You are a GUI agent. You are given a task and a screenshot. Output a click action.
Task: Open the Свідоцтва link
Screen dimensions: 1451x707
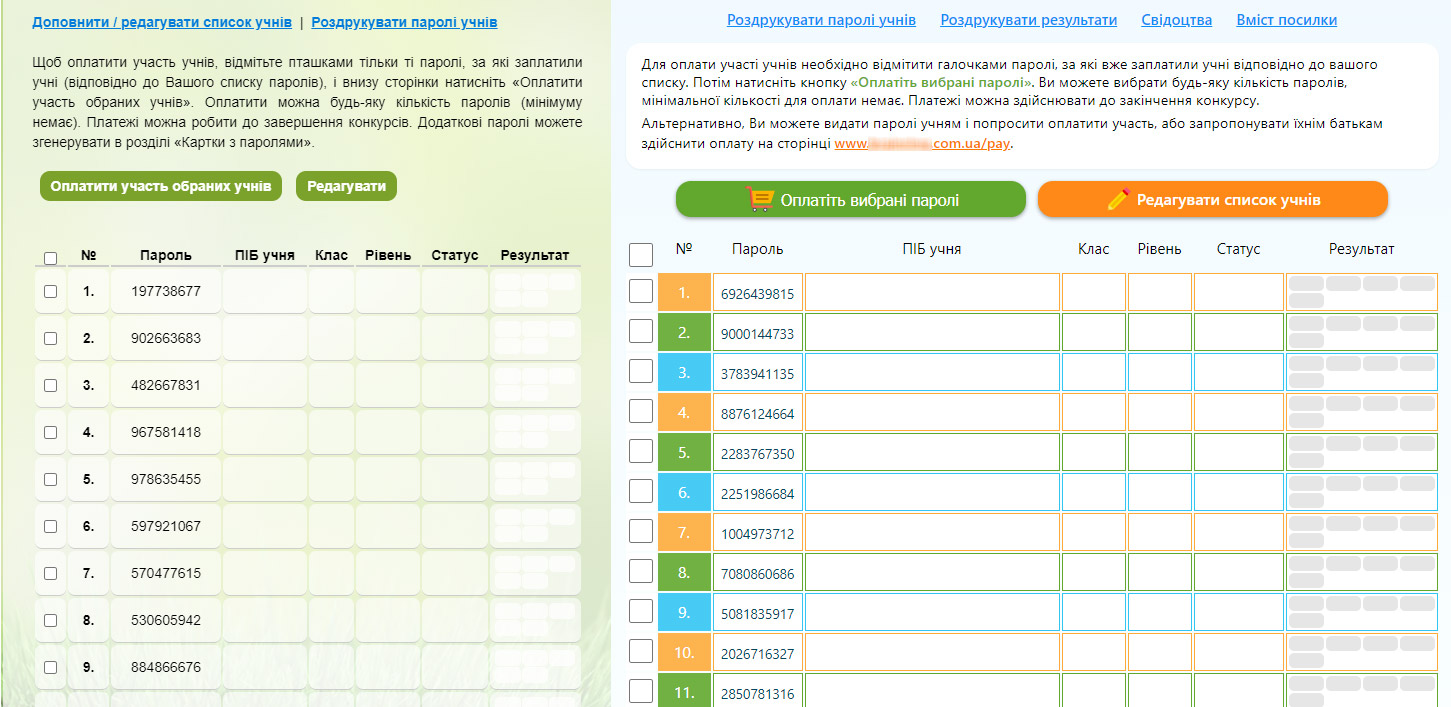click(x=1177, y=20)
